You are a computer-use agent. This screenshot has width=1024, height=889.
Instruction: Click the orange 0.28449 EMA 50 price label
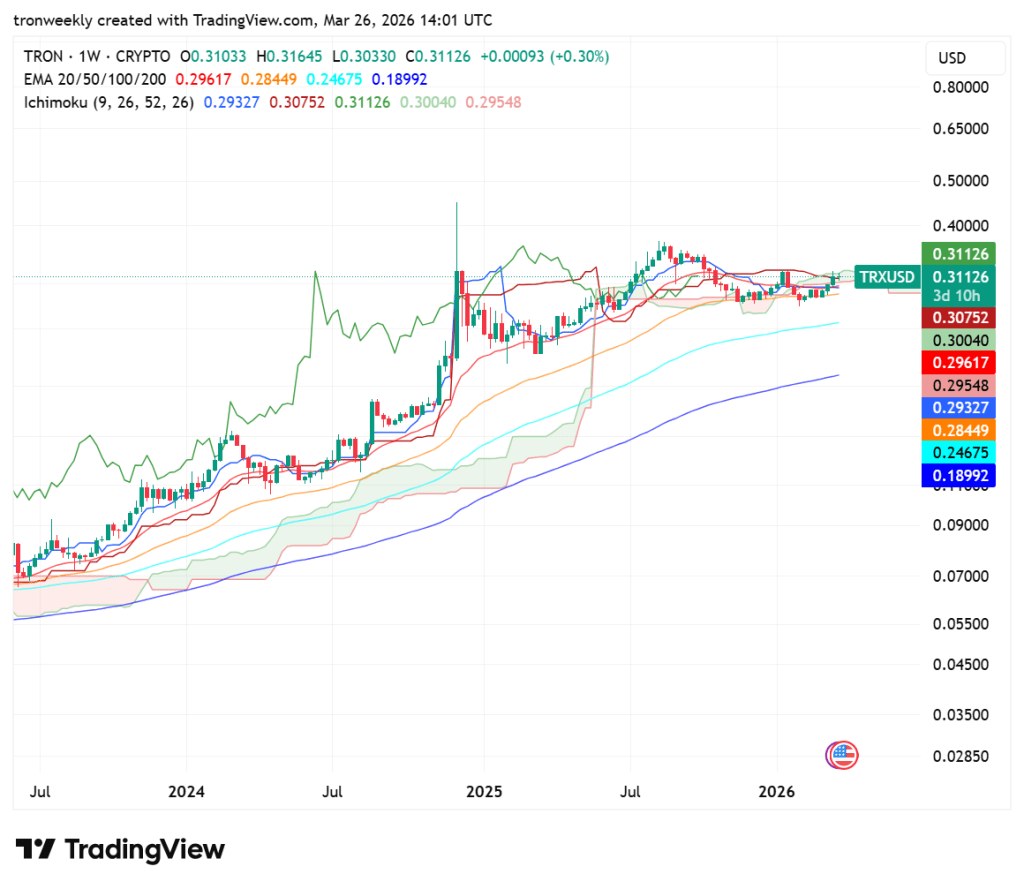[959, 430]
